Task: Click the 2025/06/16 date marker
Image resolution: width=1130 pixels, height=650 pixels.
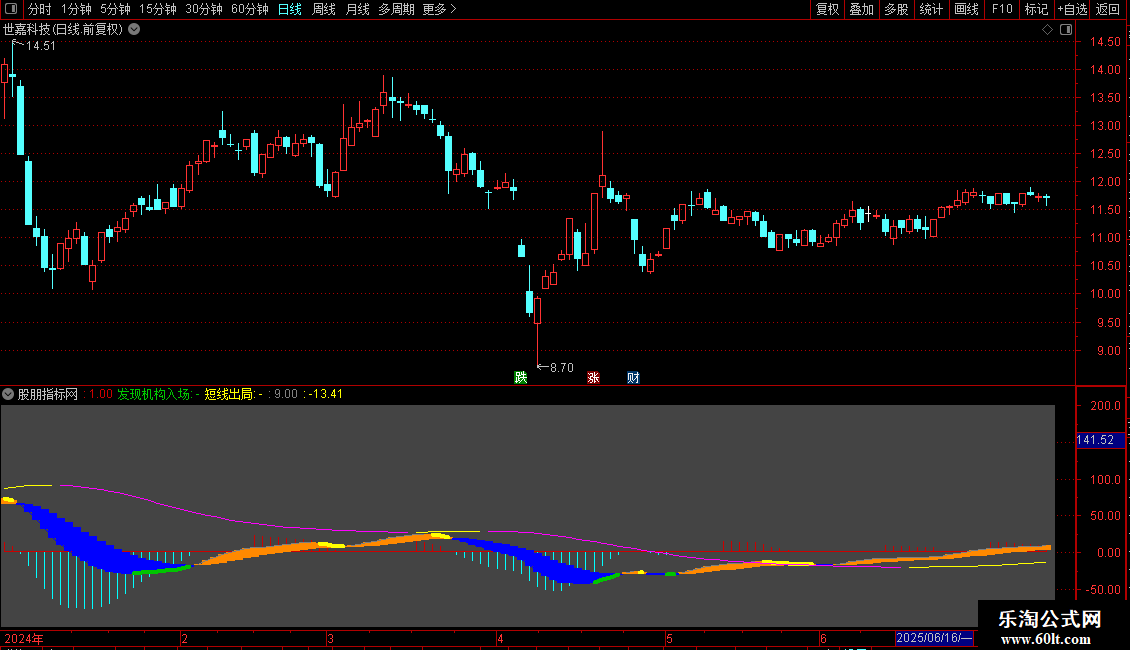Action: 935,638
